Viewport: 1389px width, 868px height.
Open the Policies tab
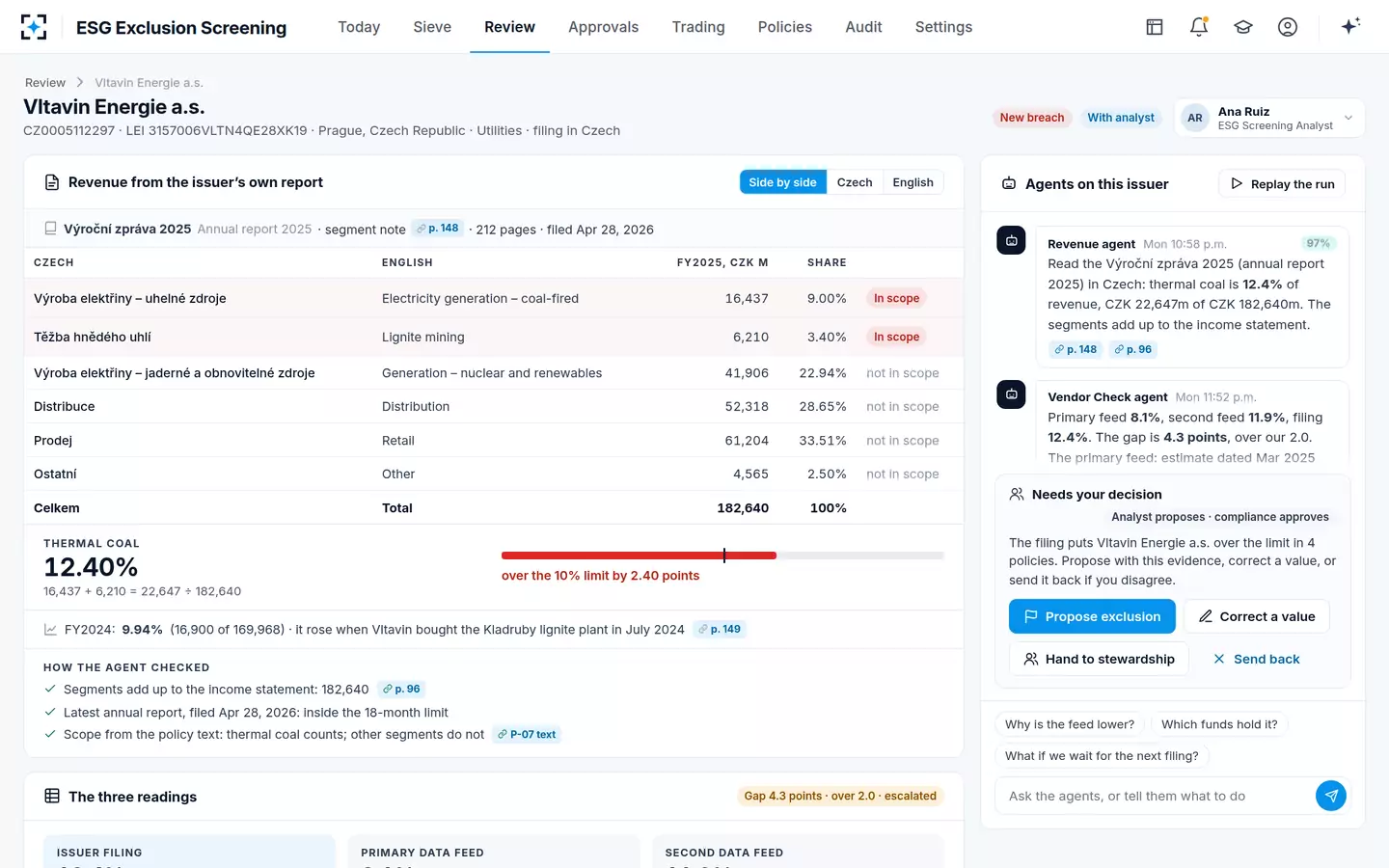coord(785,27)
